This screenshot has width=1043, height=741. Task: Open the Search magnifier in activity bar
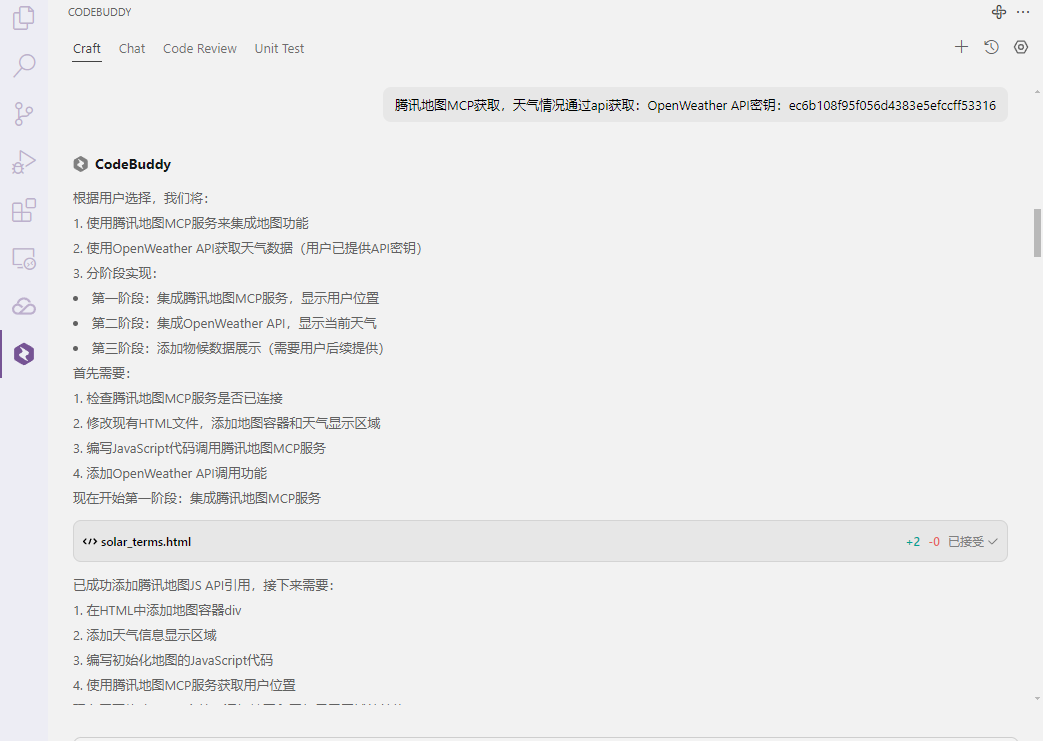pyautogui.click(x=24, y=65)
